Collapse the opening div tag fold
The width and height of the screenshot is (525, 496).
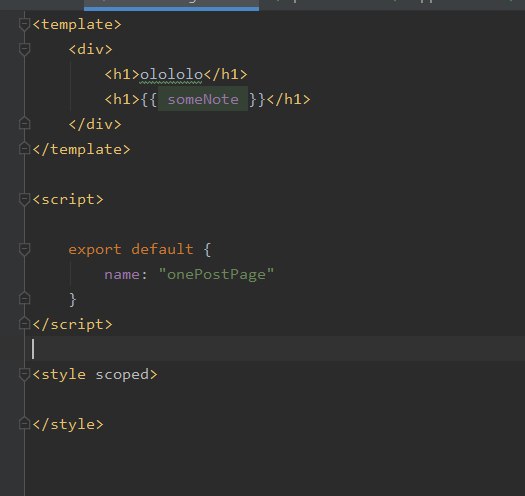click(x=24, y=50)
